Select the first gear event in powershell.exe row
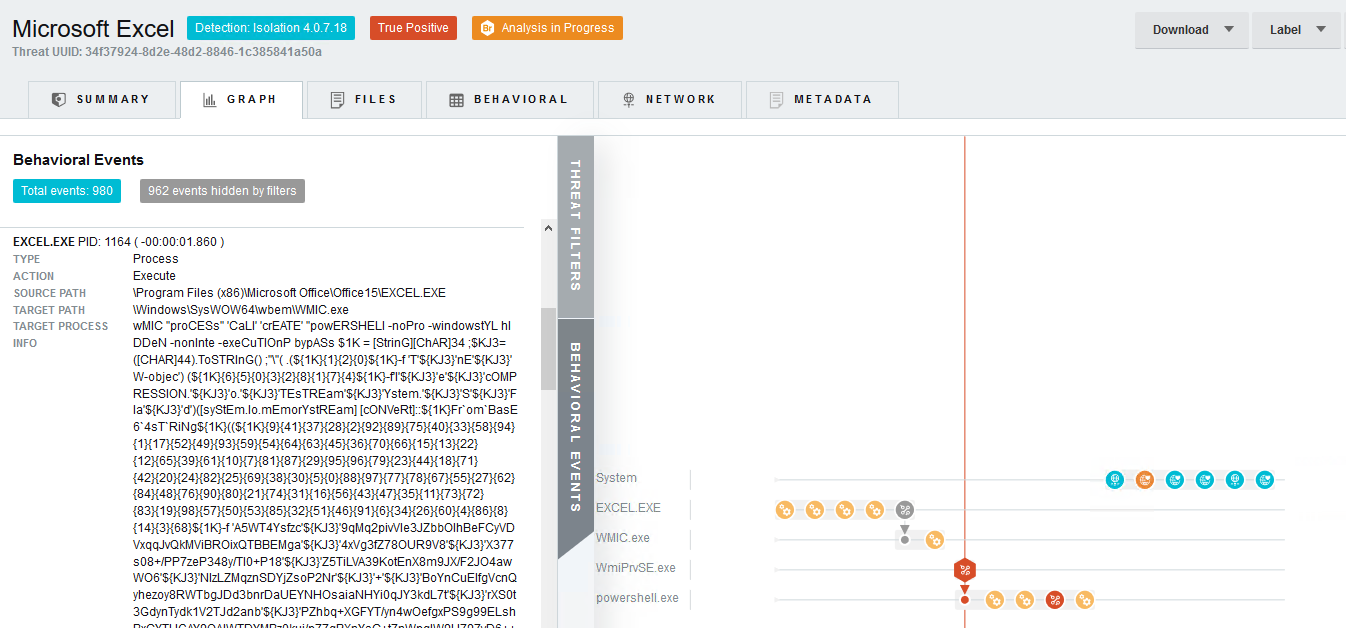 (995, 600)
